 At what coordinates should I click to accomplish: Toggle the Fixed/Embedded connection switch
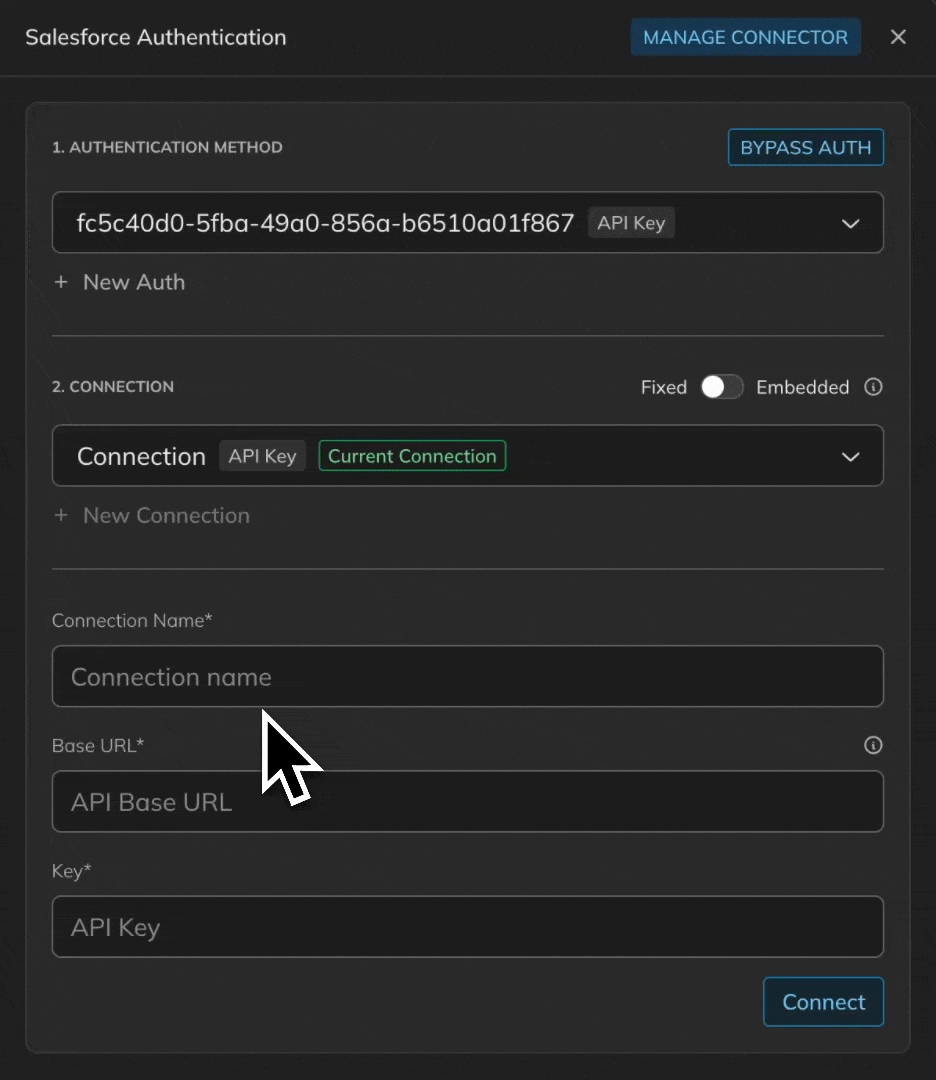point(721,387)
